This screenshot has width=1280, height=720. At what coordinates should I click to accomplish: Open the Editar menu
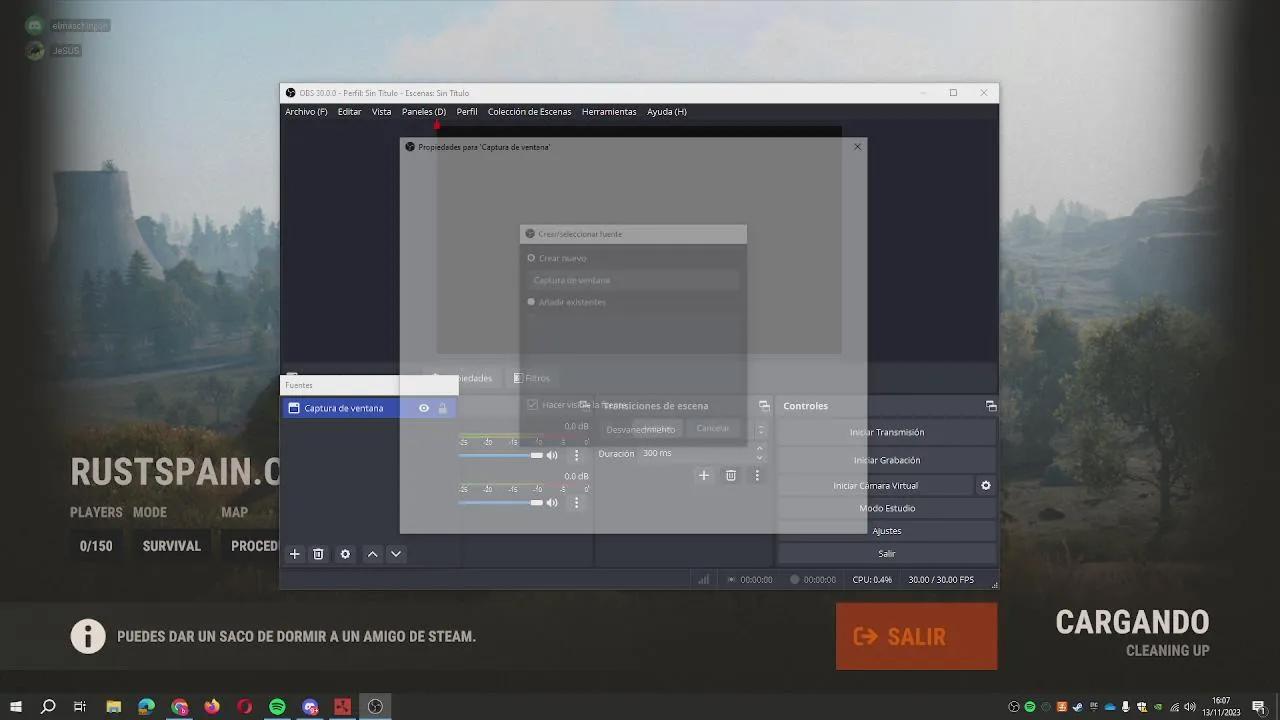(x=349, y=112)
